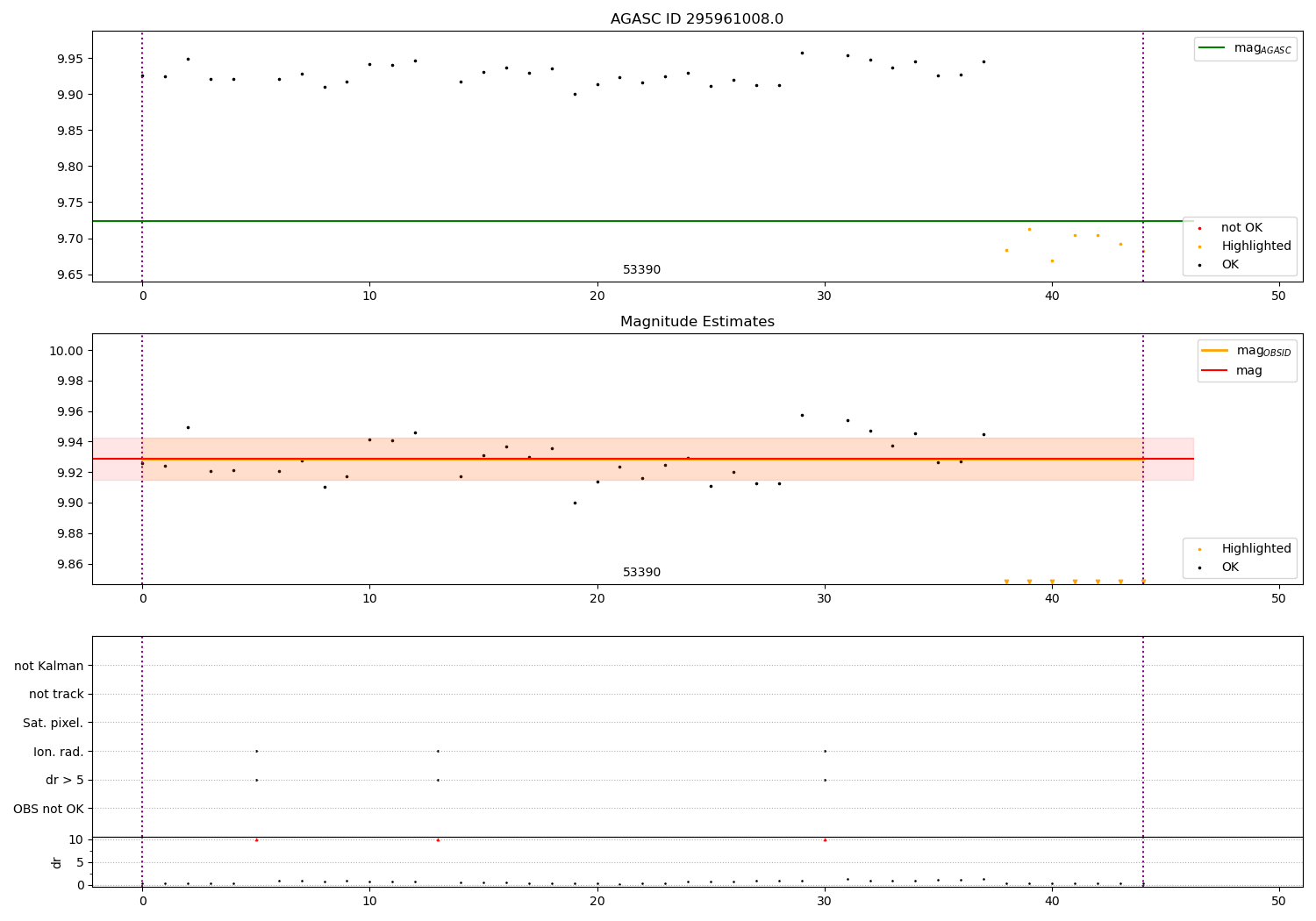Click the green mag AGASC horizontal line
The image size is (1316, 921).
click(x=642, y=221)
